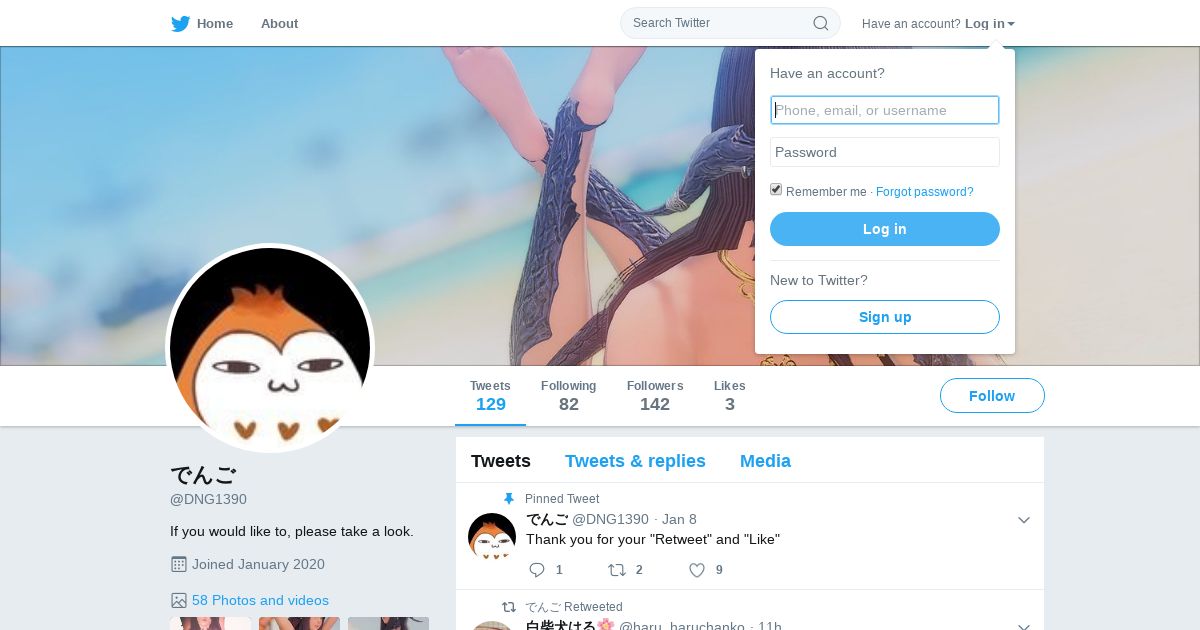Click the Forgot password? link
Viewport: 1200px width, 630px height.
(924, 192)
